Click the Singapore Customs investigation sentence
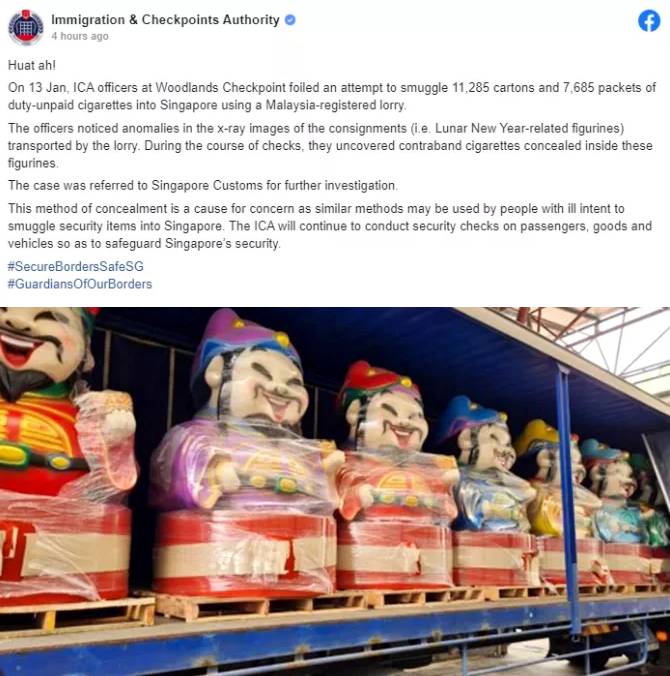The width and height of the screenshot is (670, 676). [203, 185]
